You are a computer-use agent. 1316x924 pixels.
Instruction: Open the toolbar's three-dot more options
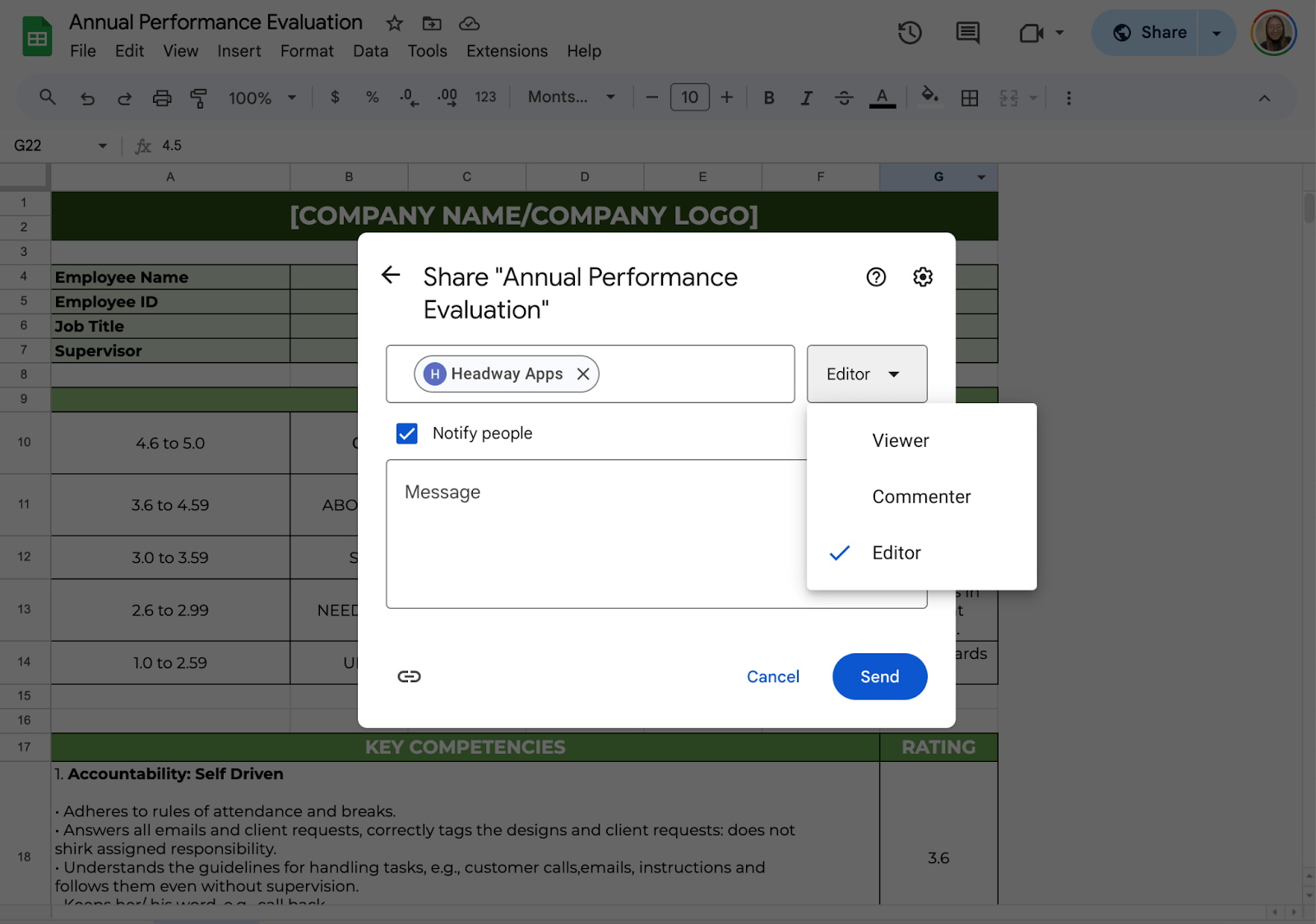pos(1068,98)
